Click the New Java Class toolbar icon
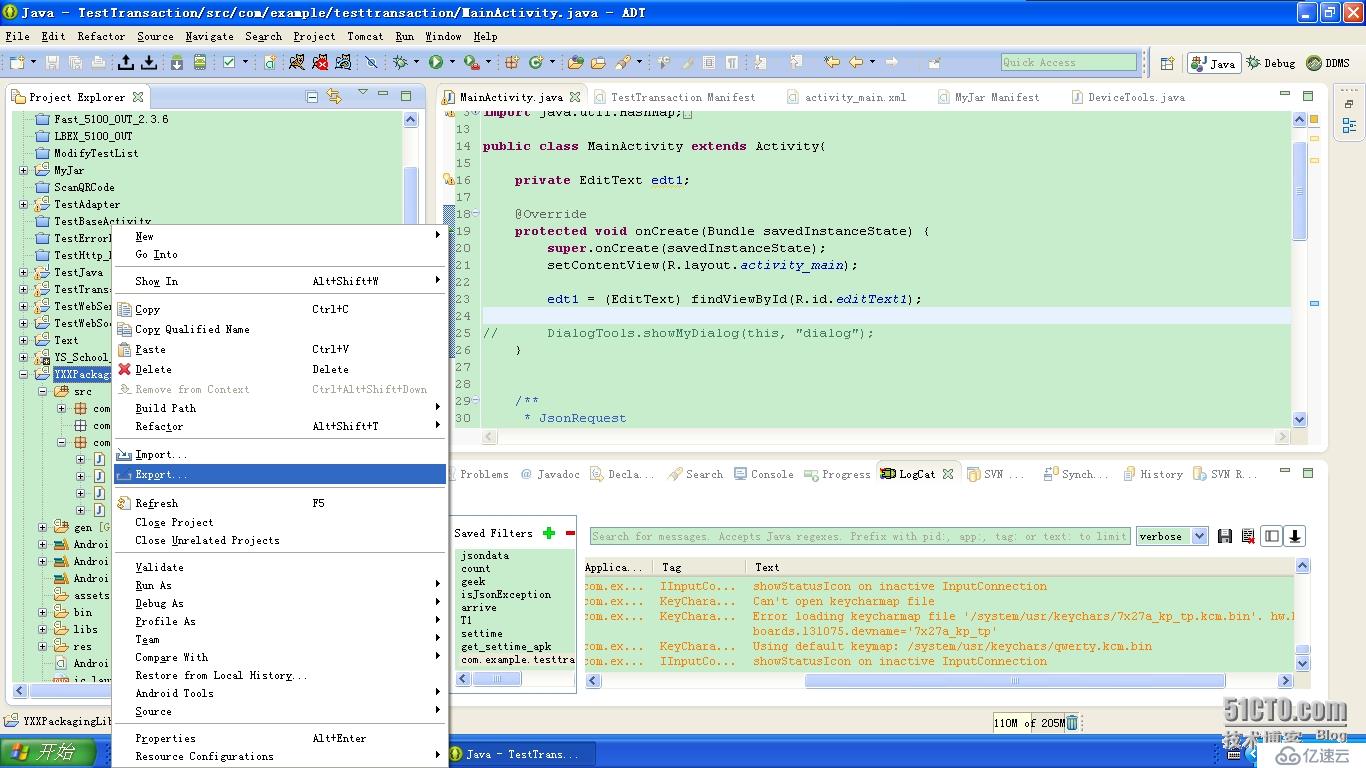Screen dimensions: 1366x768 [x=536, y=62]
